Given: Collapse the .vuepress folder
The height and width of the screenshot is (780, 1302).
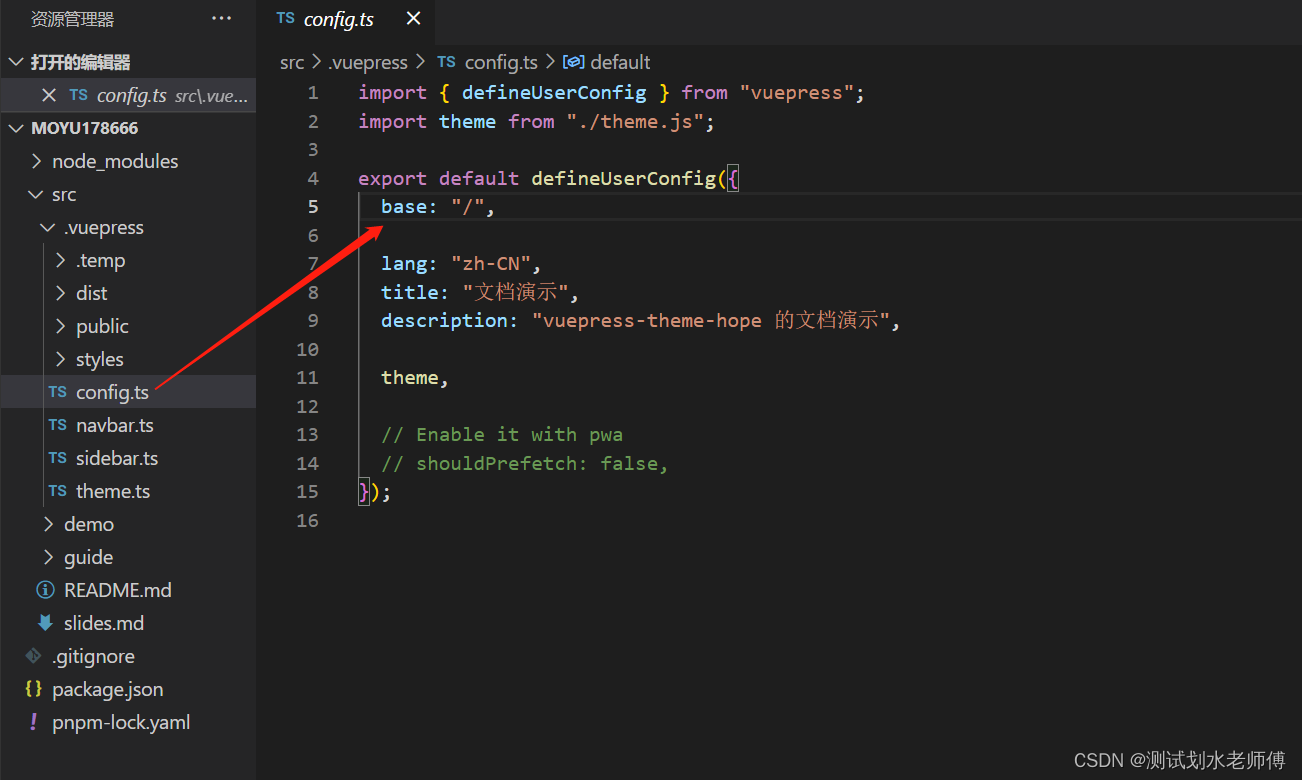Looking at the screenshot, I should click(x=48, y=227).
